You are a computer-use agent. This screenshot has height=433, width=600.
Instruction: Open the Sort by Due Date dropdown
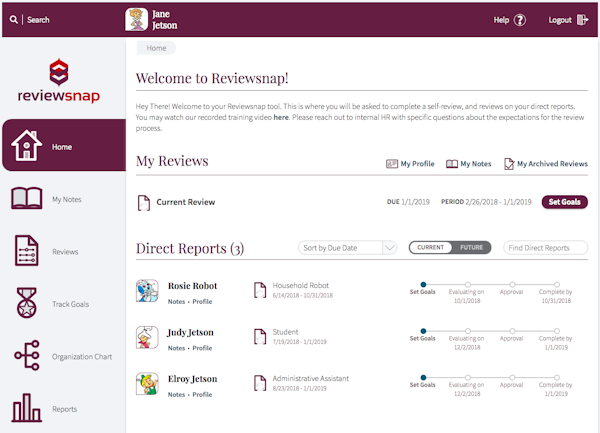(x=347, y=248)
